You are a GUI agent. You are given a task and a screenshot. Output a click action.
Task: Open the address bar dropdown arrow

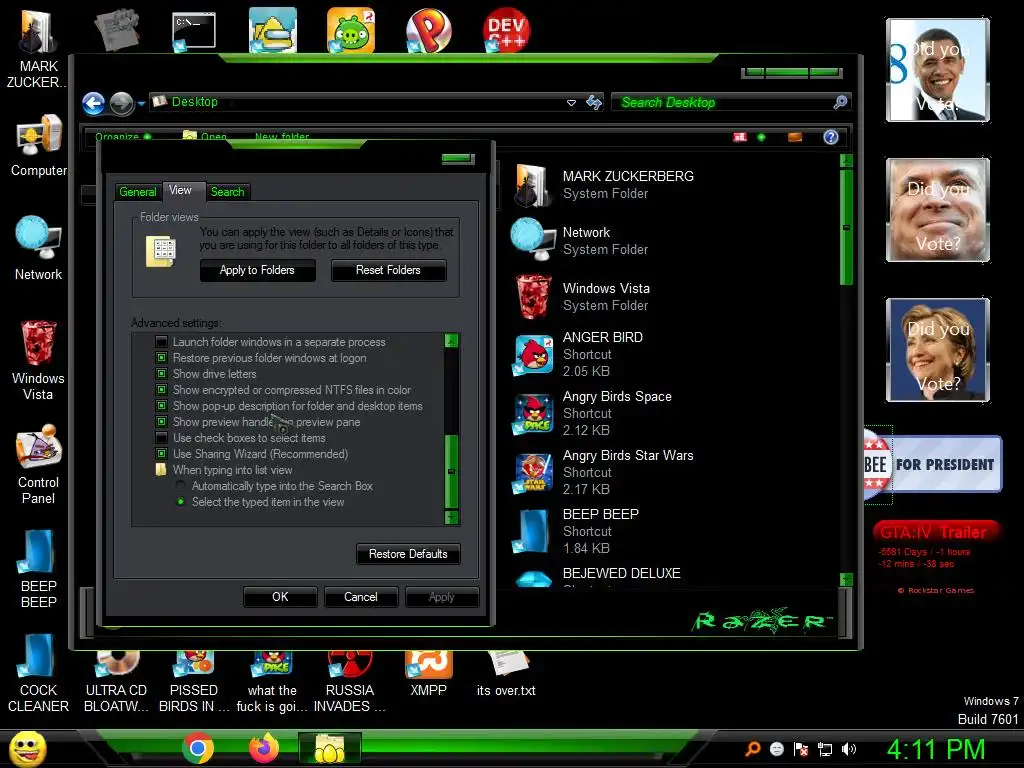[x=571, y=103]
